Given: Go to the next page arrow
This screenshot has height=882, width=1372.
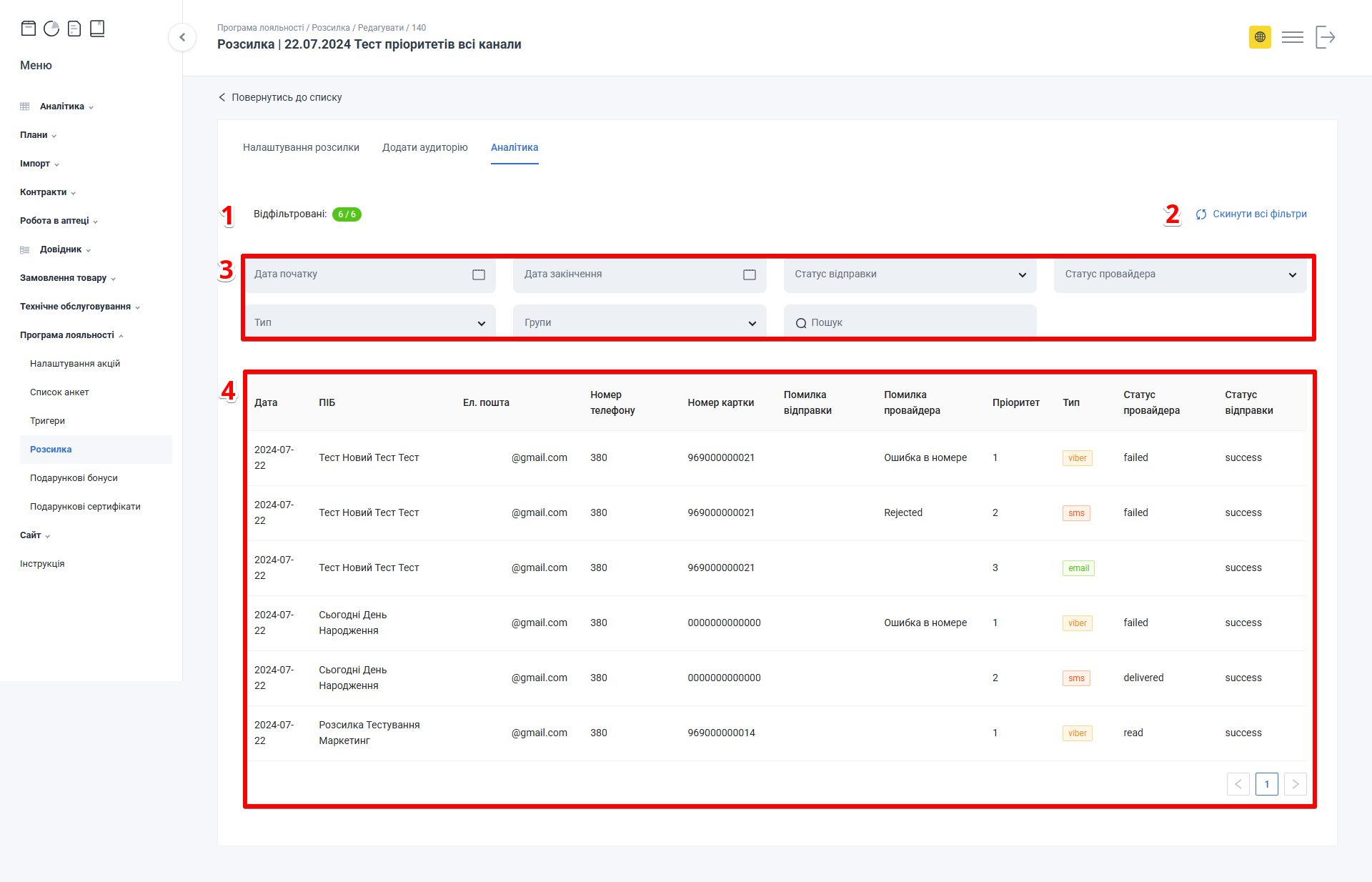Looking at the screenshot, I should coord(1295,784).
